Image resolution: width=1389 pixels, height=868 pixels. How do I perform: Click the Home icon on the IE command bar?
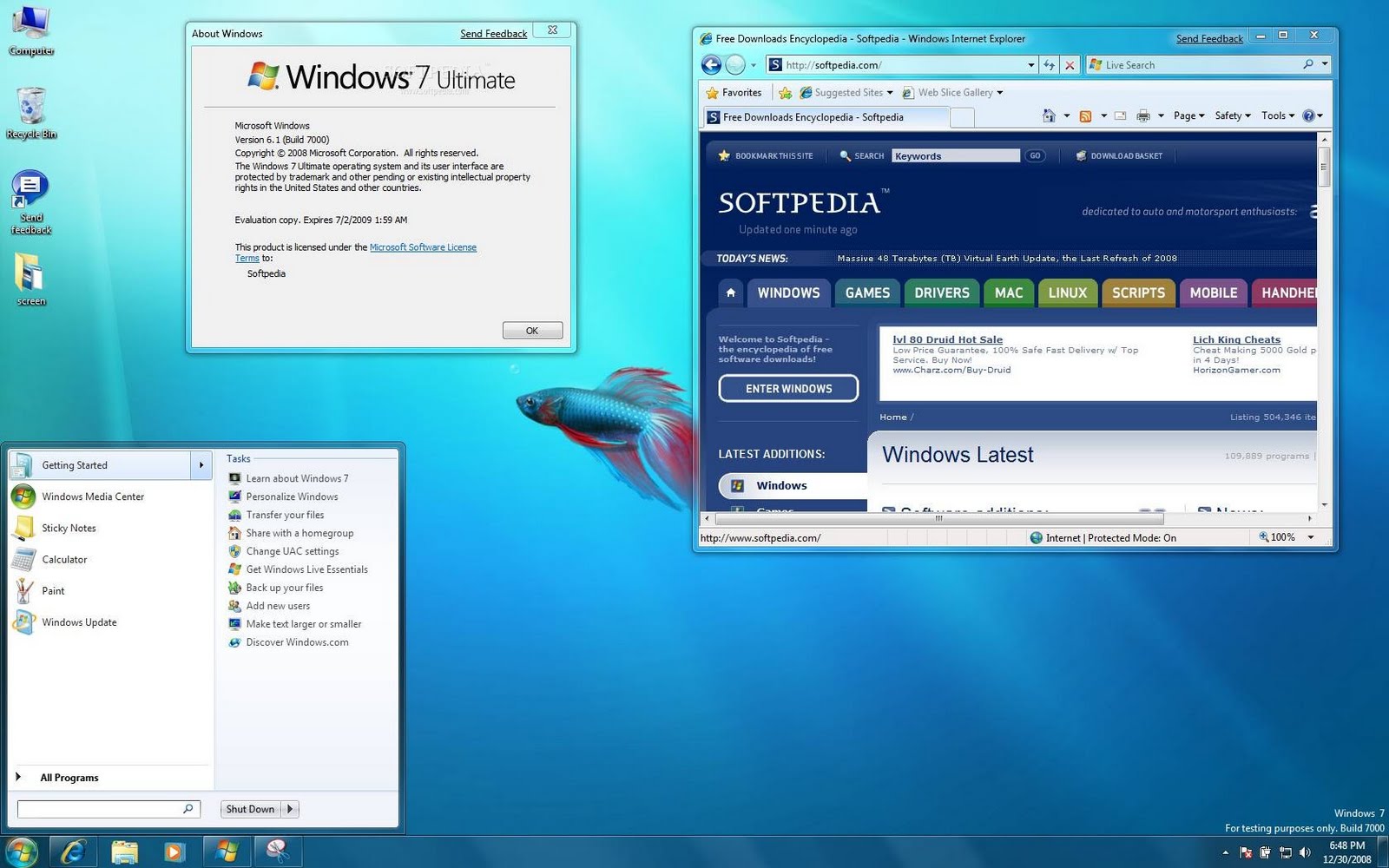click(x=1049, y=115)
